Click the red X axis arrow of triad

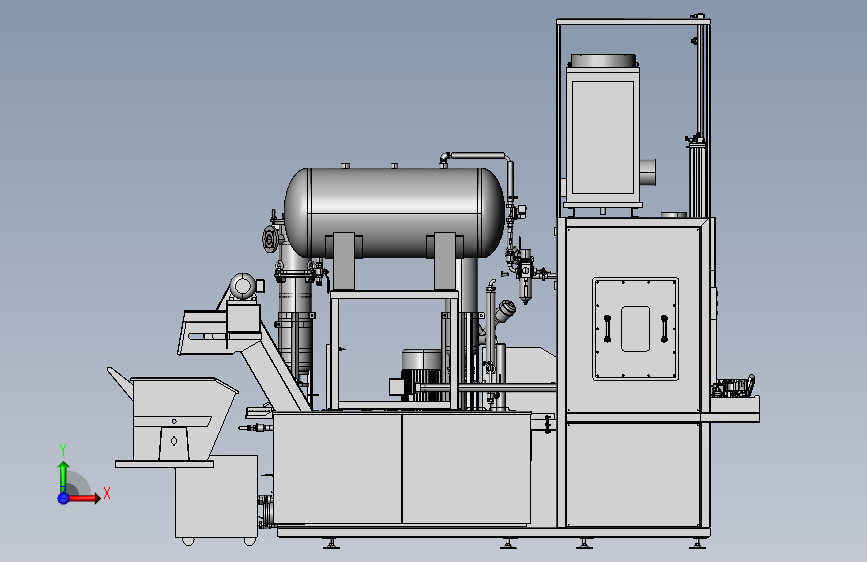pos(83,498)
